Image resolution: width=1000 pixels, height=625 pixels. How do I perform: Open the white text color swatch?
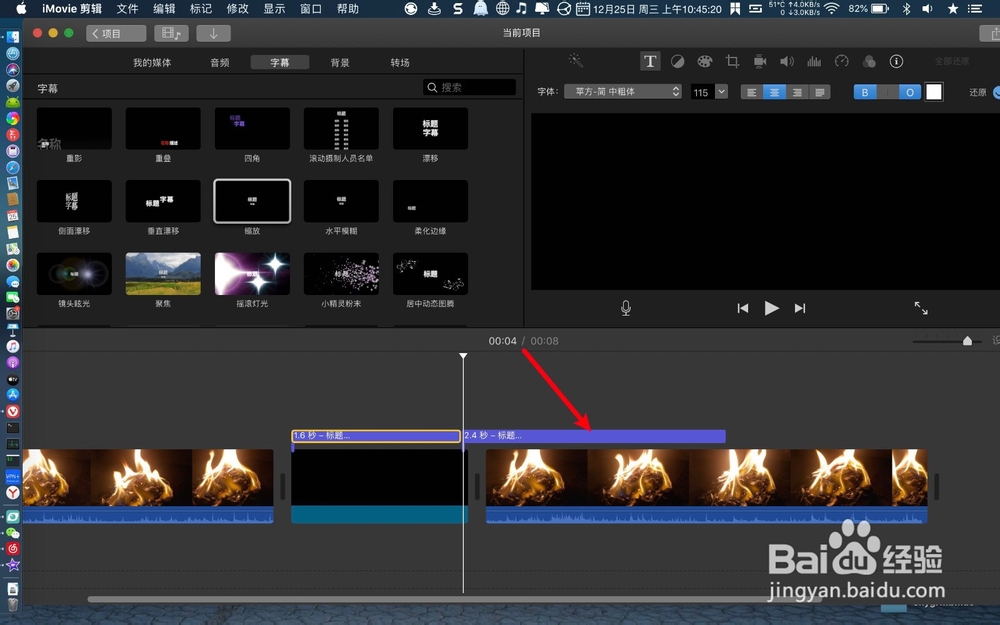pyautogui.click(x=934, y=92)
